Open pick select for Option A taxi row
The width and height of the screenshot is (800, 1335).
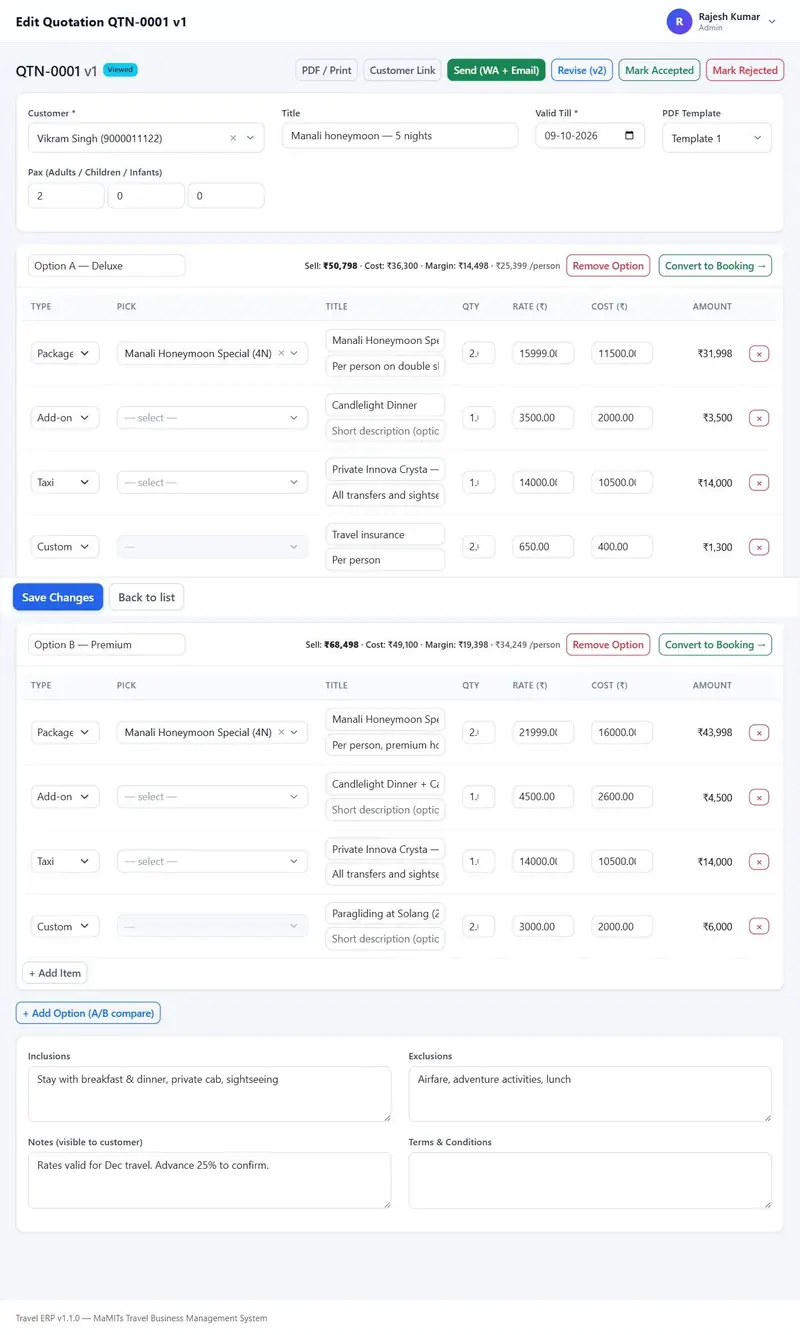[212, 482]
